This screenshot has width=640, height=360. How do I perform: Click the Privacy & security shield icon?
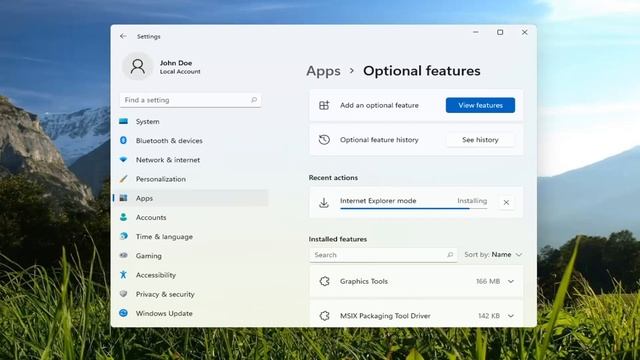[123, 294]
